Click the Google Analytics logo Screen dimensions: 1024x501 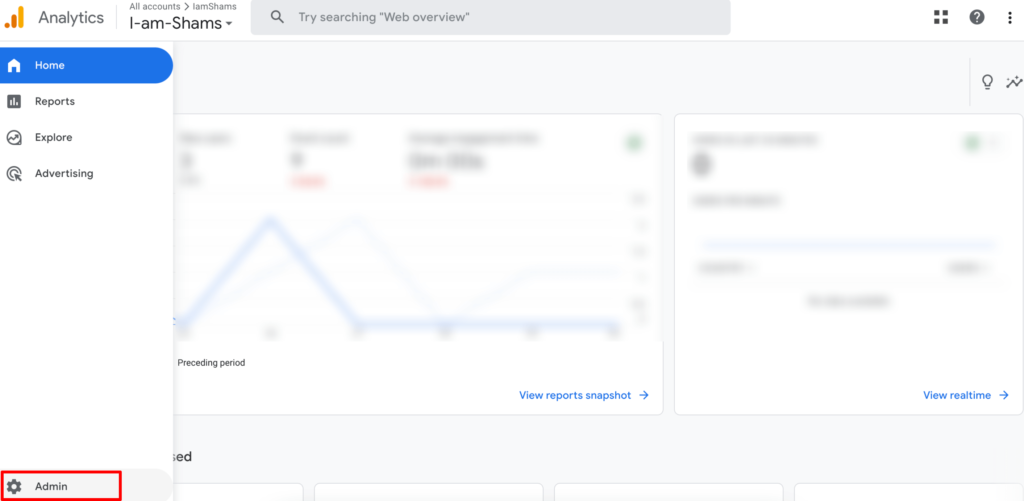14,17
